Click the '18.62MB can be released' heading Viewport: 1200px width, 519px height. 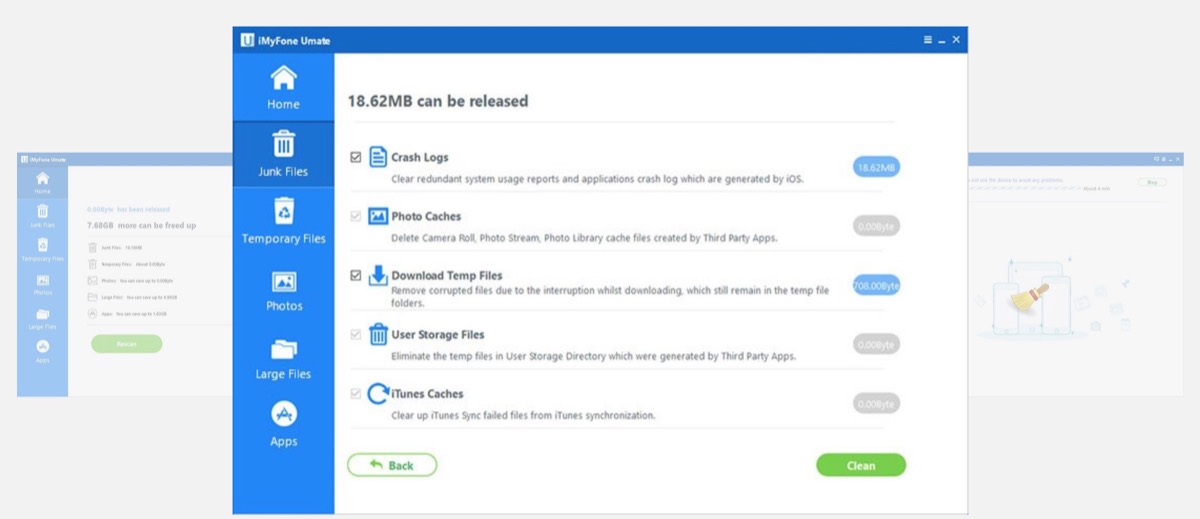pyautogui.click(x=437, y=101)
